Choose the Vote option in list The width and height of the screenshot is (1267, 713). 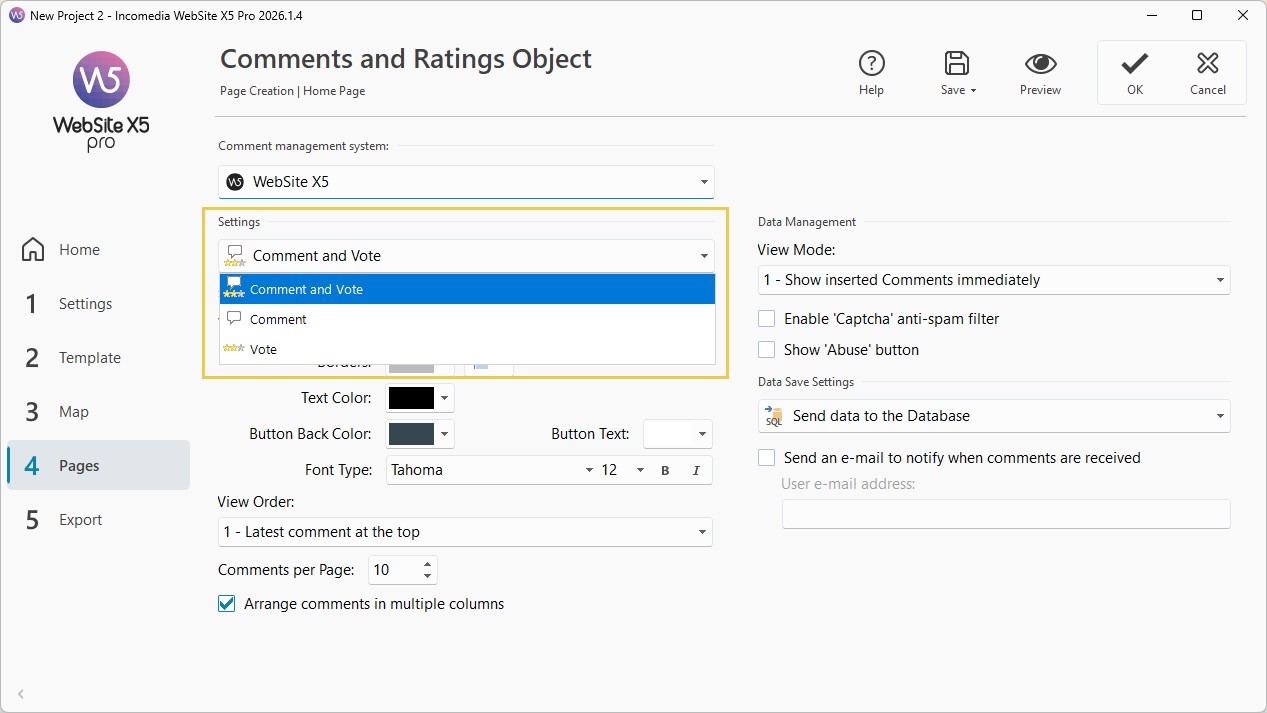(x=263, y=350)
